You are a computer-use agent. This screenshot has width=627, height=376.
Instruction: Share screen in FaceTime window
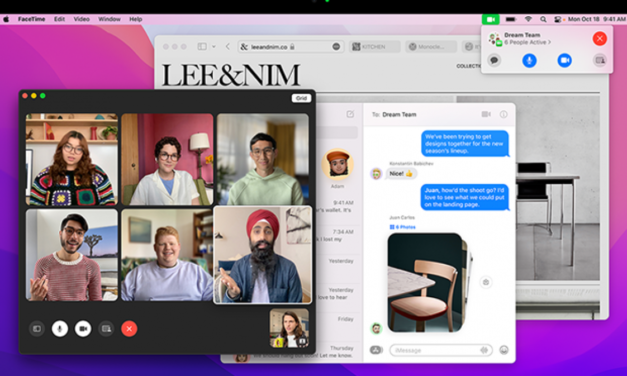click(x=106, y=329)
